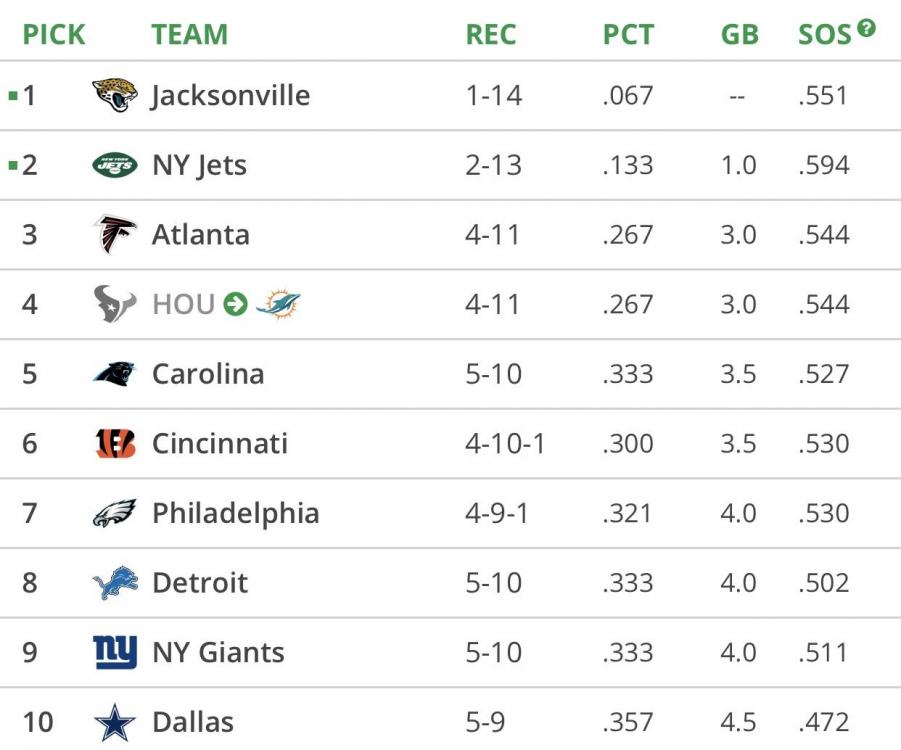The image size is (901, 750).
Task: Click the Carolina Panthers logo
Action: click(115, 374)
